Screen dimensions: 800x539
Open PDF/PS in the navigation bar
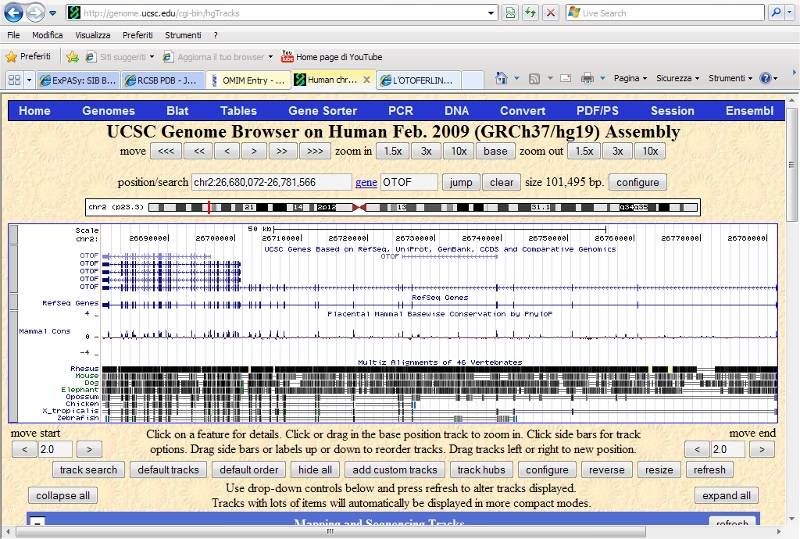pyautogui.click(x=597, y=111)
